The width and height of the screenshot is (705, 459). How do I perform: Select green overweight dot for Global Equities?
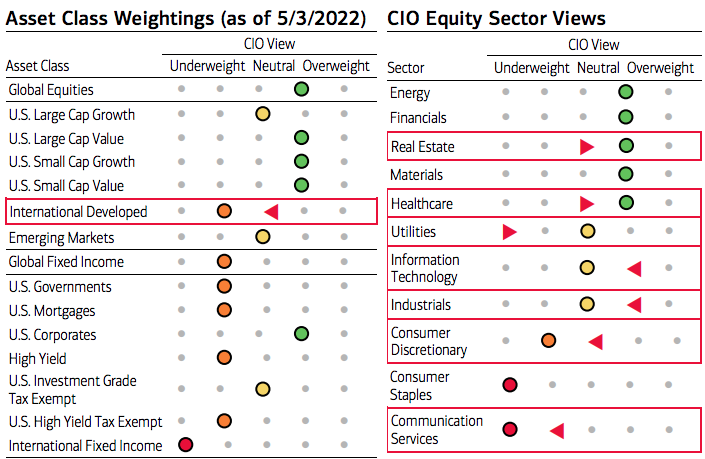point(301,89)
